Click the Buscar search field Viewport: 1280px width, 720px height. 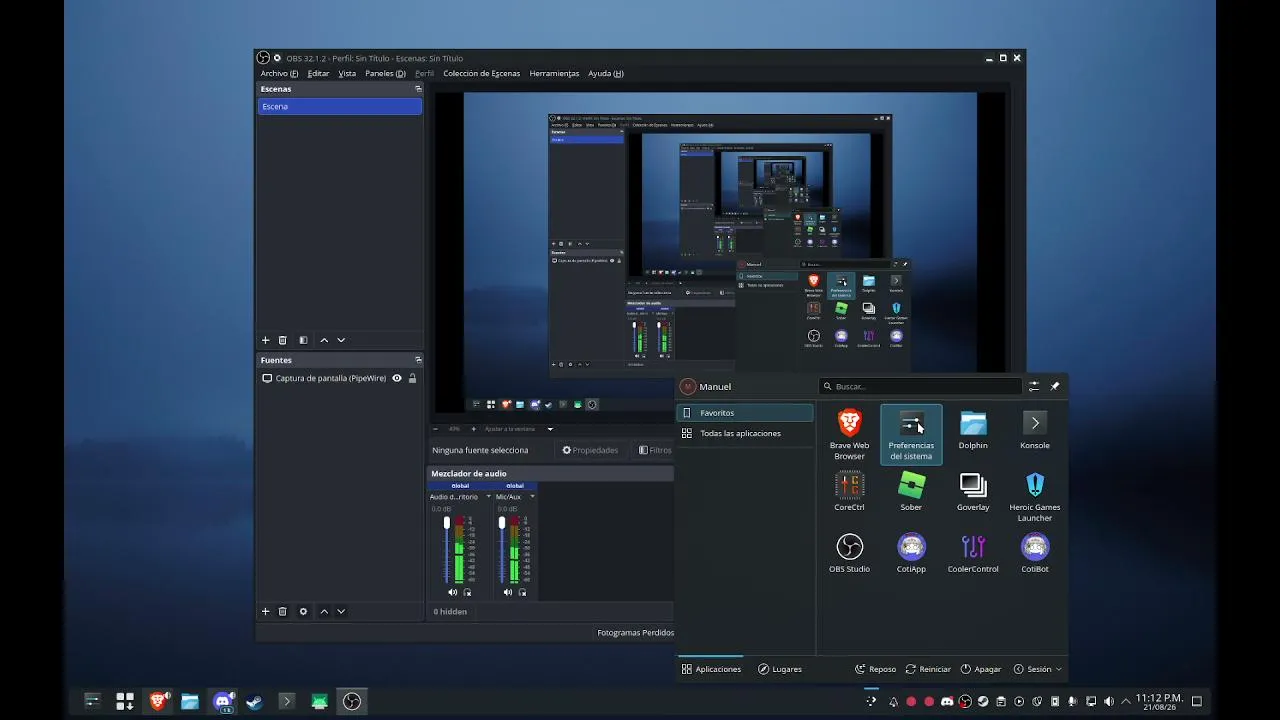click(921, 386)
